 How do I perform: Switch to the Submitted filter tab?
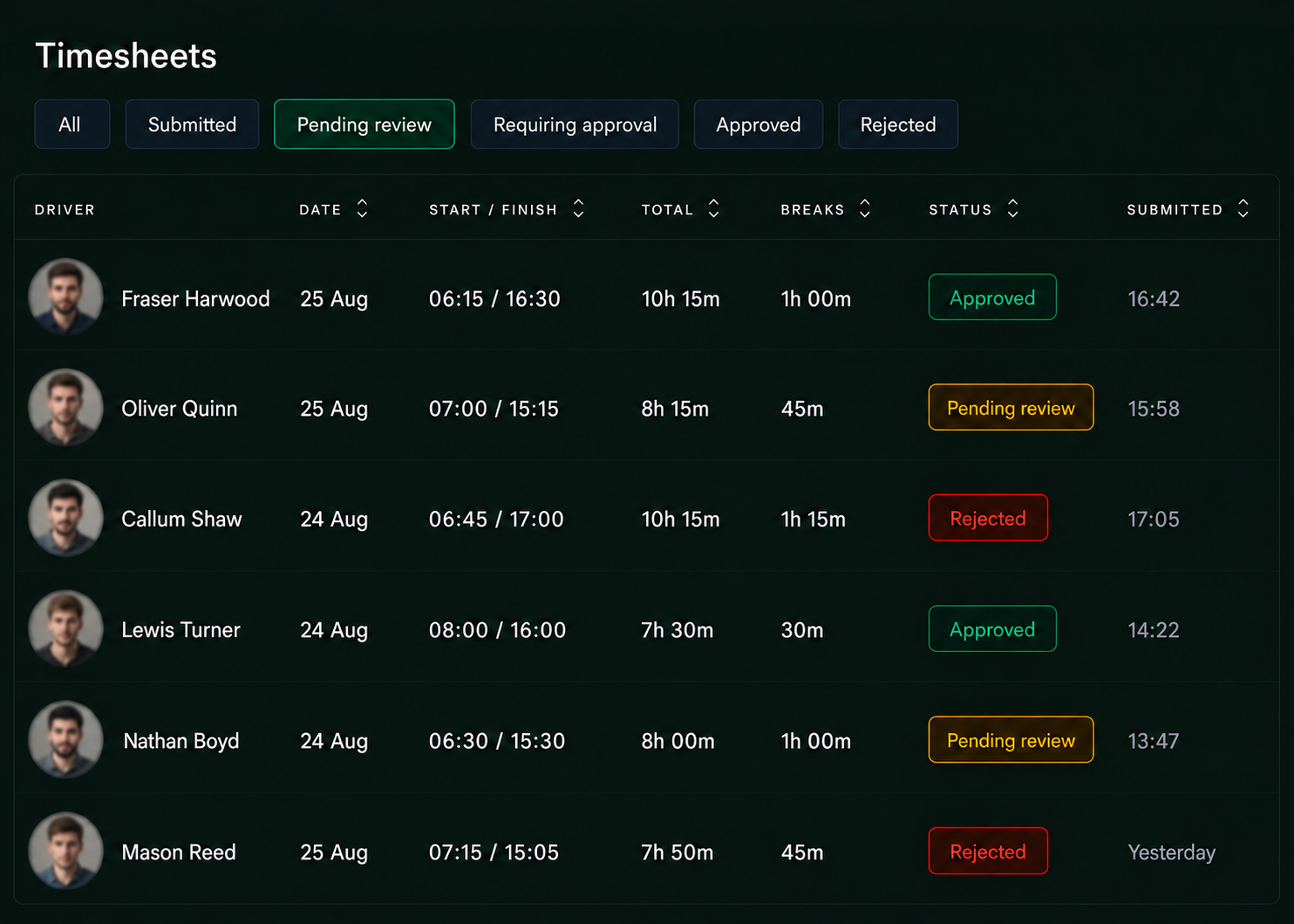pos(192,125)
